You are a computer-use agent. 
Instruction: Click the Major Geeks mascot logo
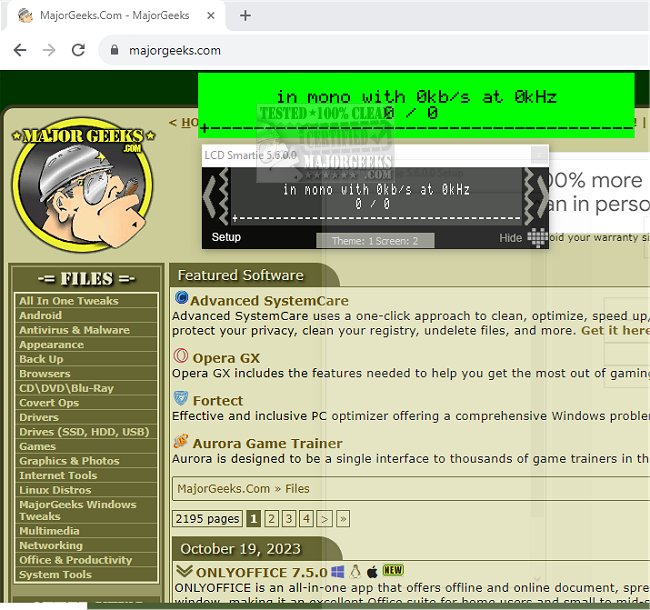tap(82, 185)
